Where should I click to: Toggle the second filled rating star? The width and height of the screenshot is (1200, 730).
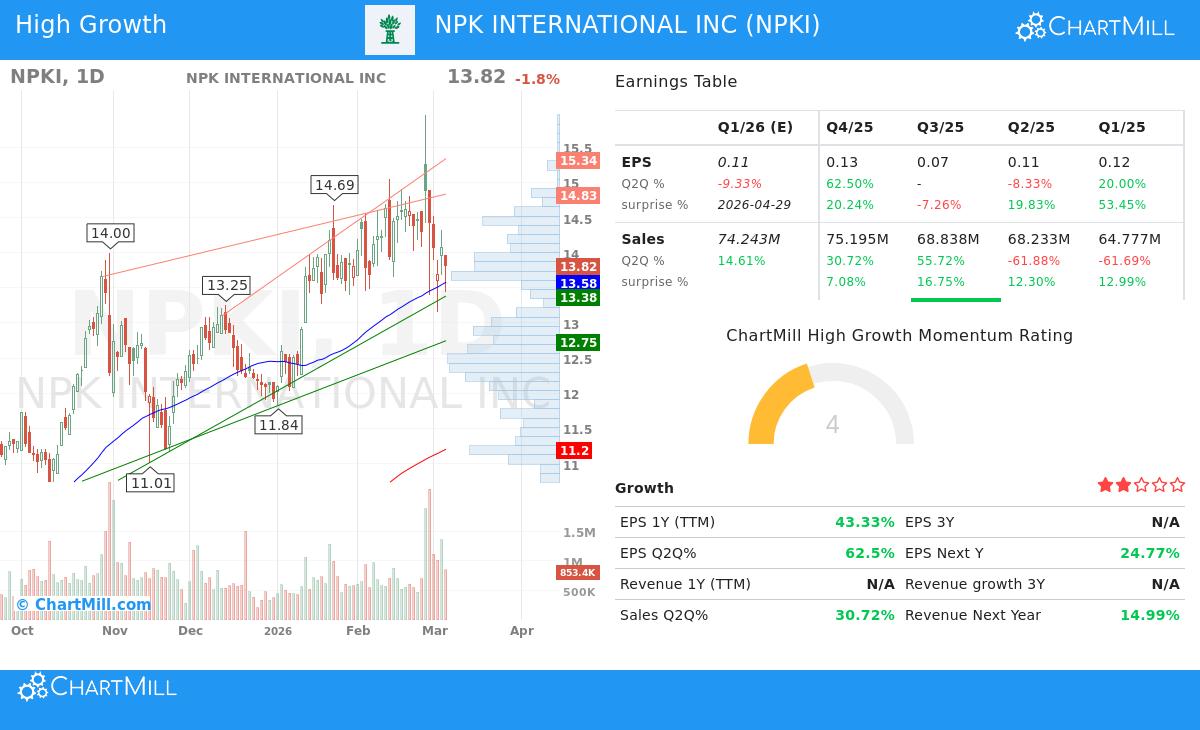(x=1123, y=484)
